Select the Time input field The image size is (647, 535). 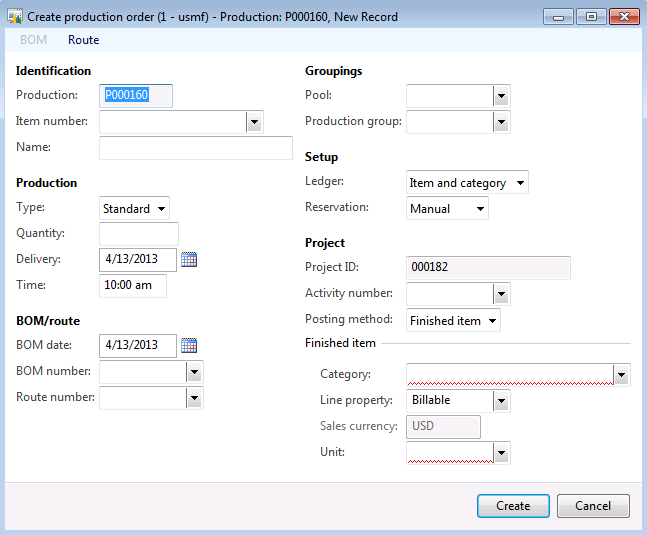133,286
